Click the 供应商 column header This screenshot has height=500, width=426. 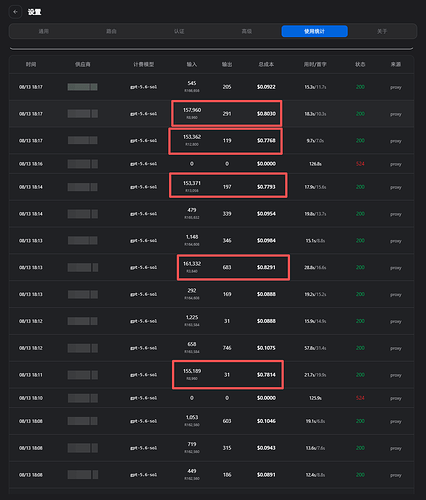coord(83,64)
